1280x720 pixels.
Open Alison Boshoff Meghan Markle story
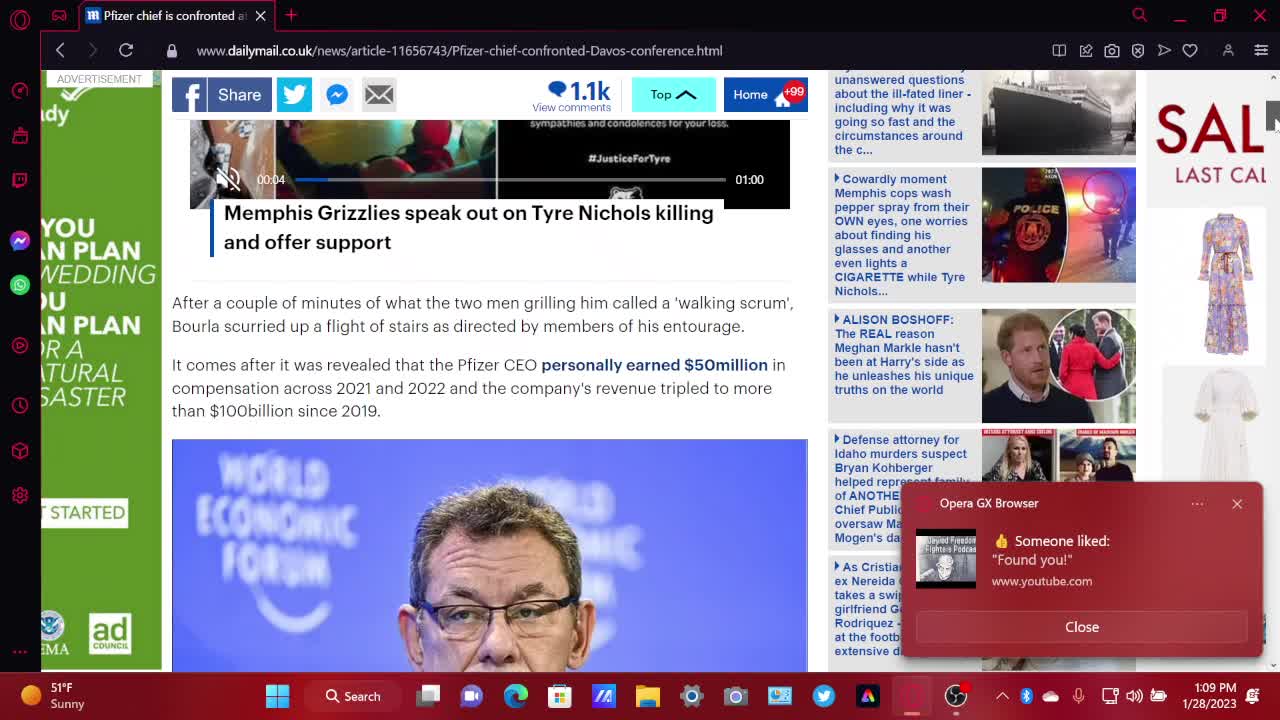pos(904,355)
